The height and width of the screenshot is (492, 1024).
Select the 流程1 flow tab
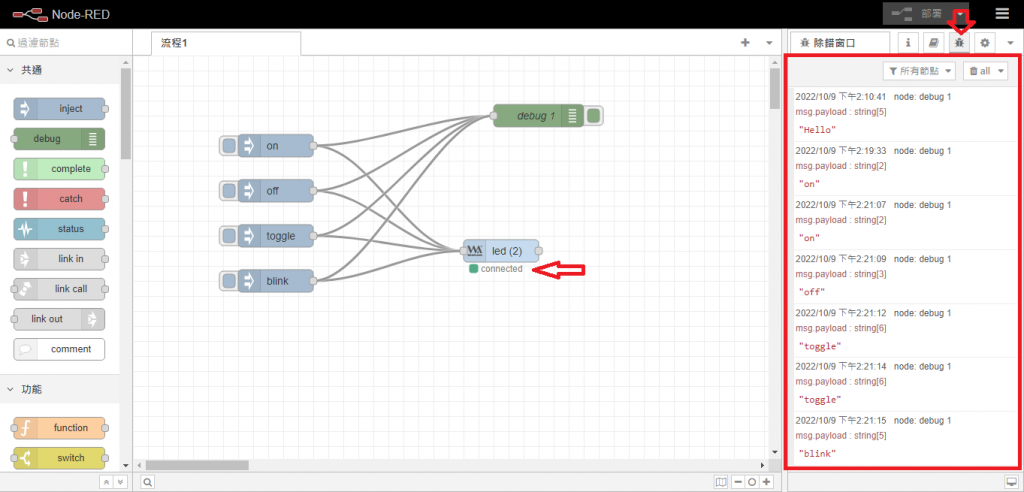click(226, 43)
